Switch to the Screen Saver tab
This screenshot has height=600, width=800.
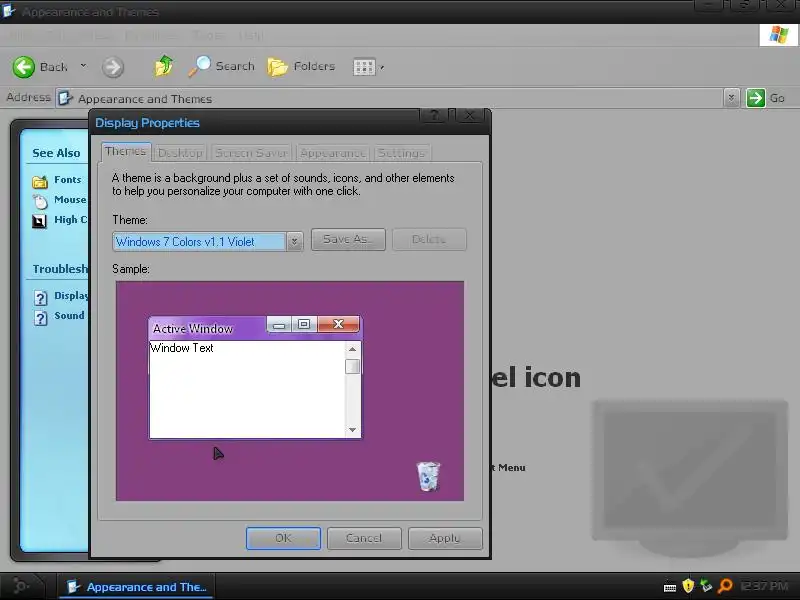251,153
